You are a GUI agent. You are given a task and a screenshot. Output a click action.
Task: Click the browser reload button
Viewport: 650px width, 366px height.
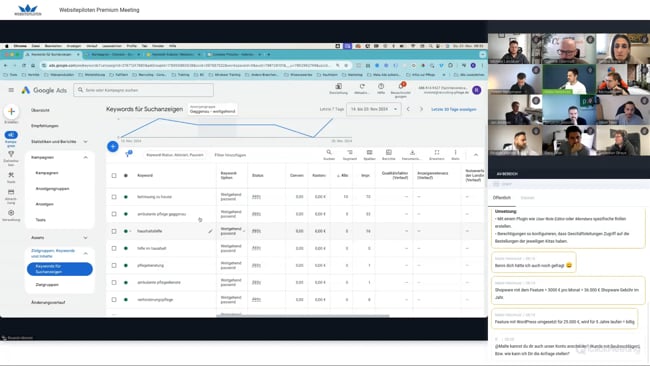point(24,65)
